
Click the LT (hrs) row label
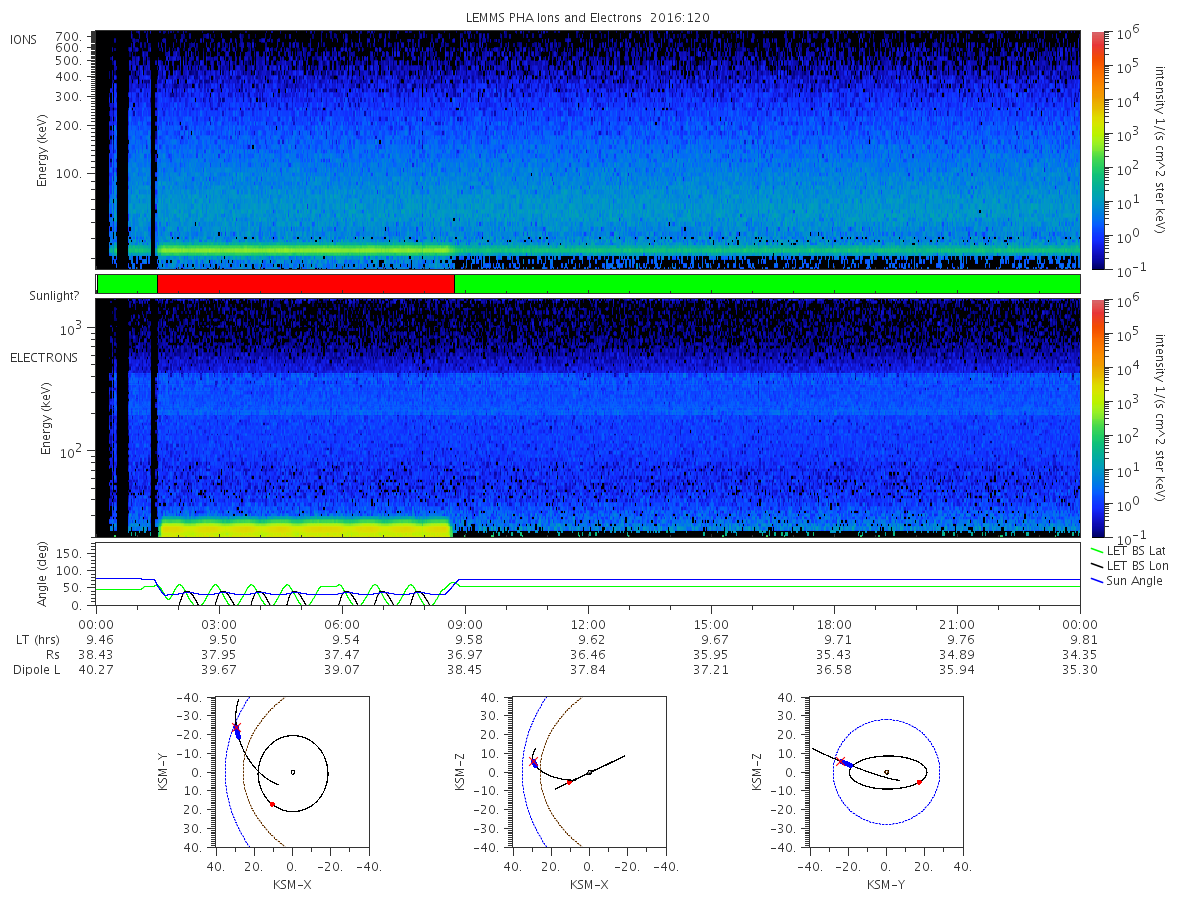(40, 639)
